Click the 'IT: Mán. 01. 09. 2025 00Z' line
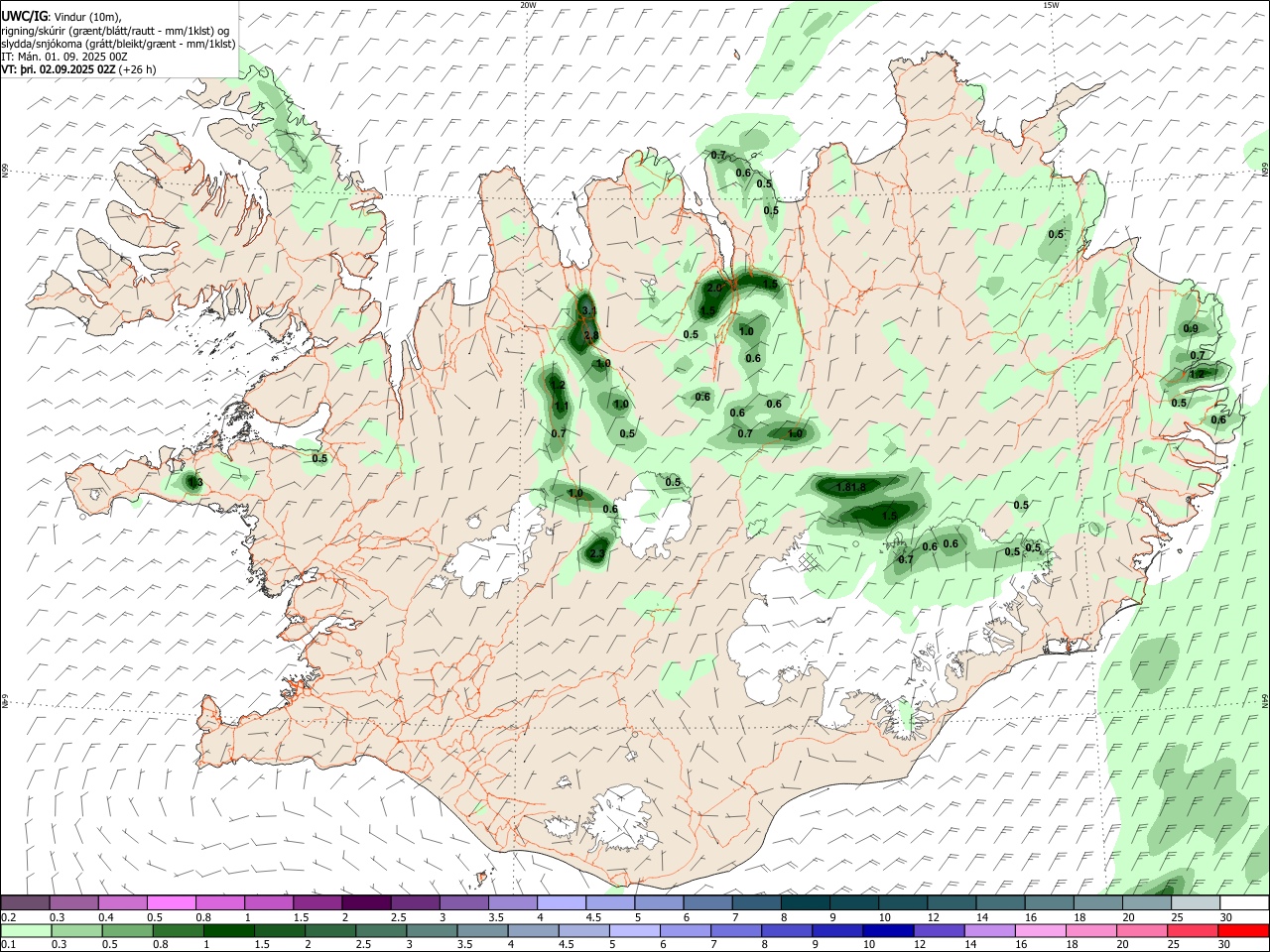This screenshot has height=952, width=1270. point(64,57)
